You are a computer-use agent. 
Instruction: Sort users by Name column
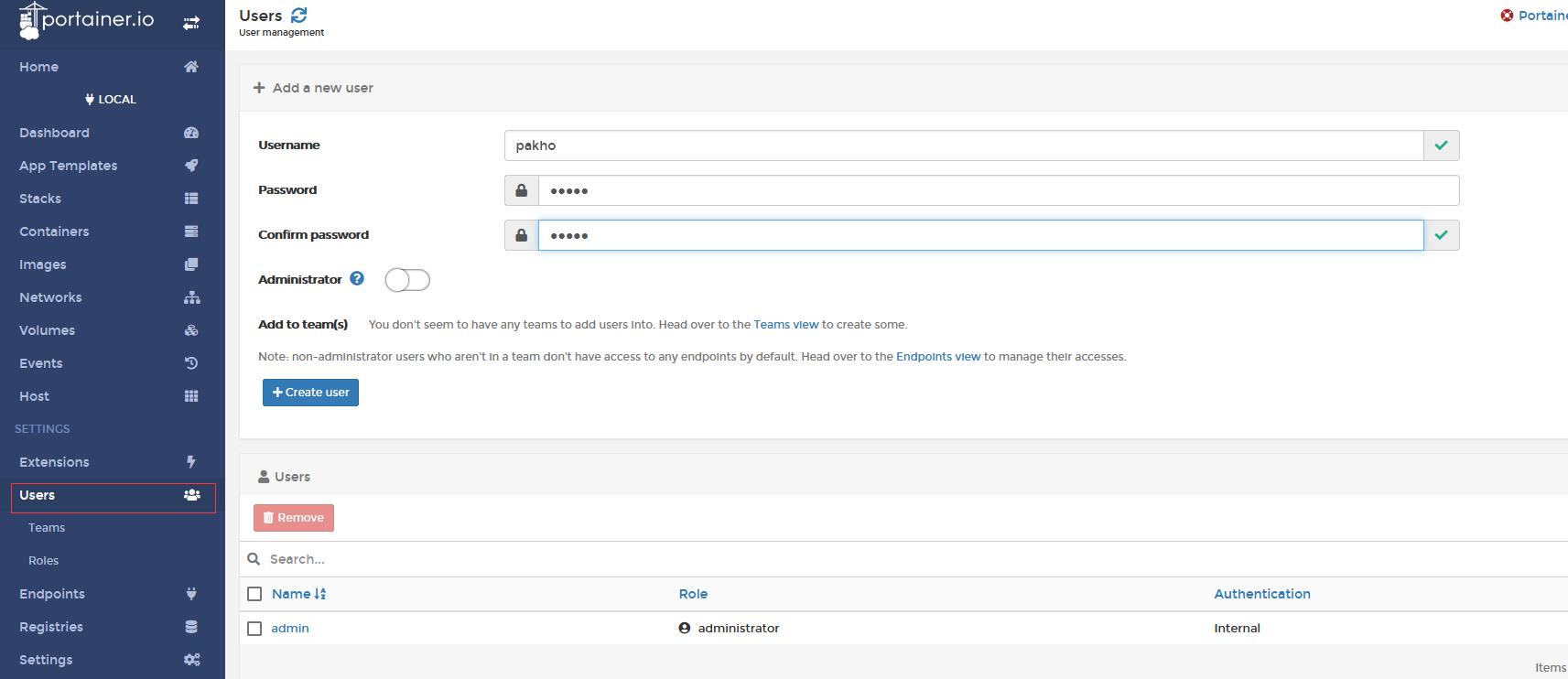click(x=298, y=594)
